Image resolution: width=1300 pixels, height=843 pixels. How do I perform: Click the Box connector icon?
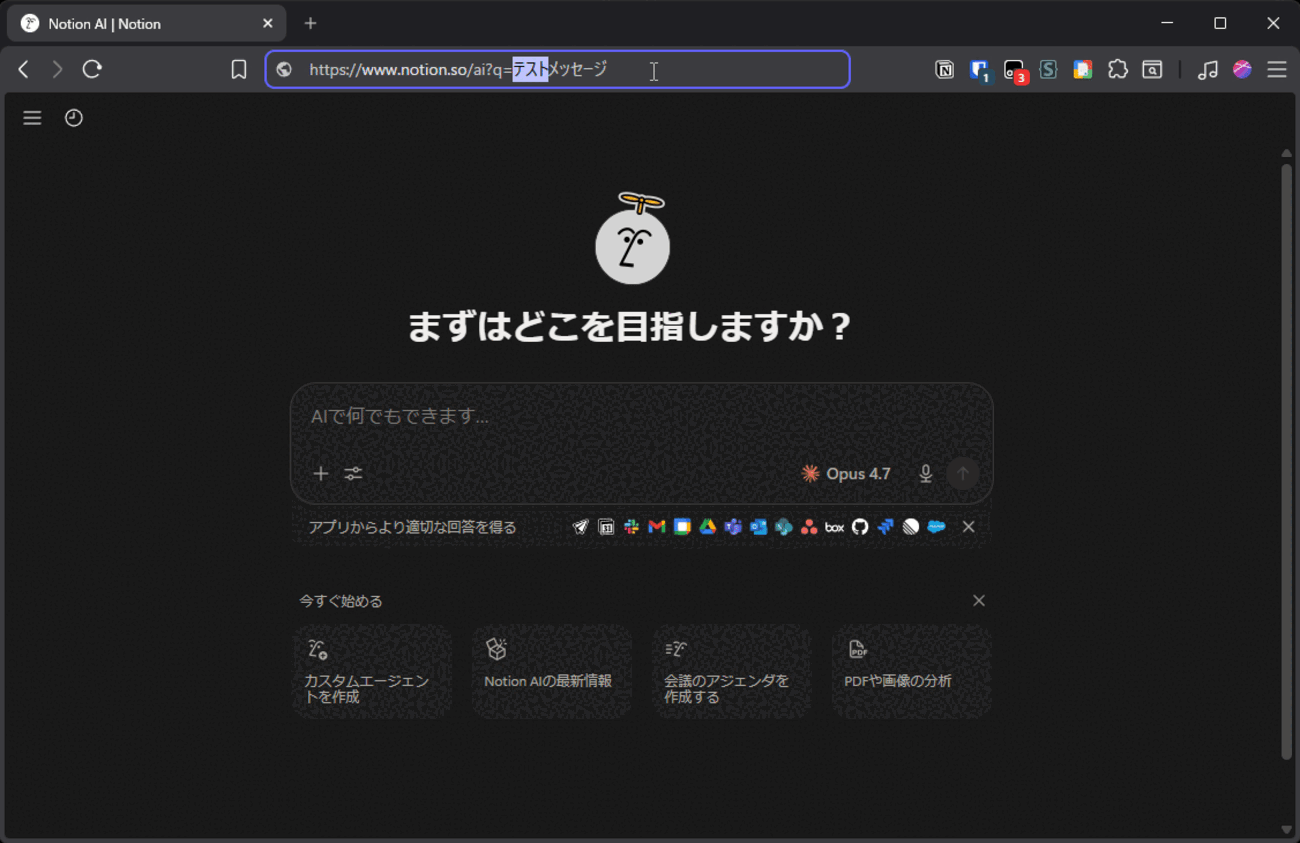834,527
